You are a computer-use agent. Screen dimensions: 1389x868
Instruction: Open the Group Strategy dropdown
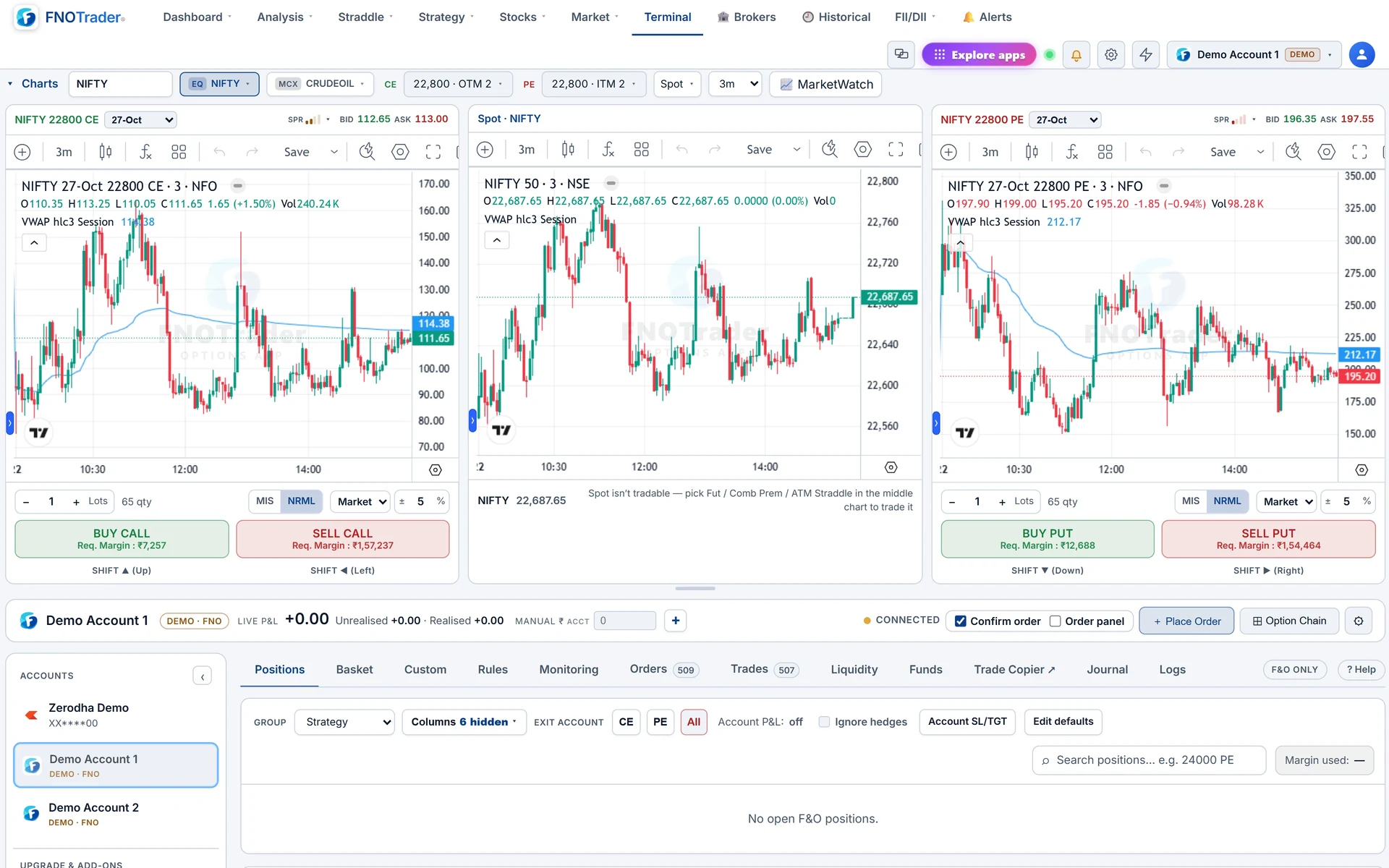pos(344,722)
